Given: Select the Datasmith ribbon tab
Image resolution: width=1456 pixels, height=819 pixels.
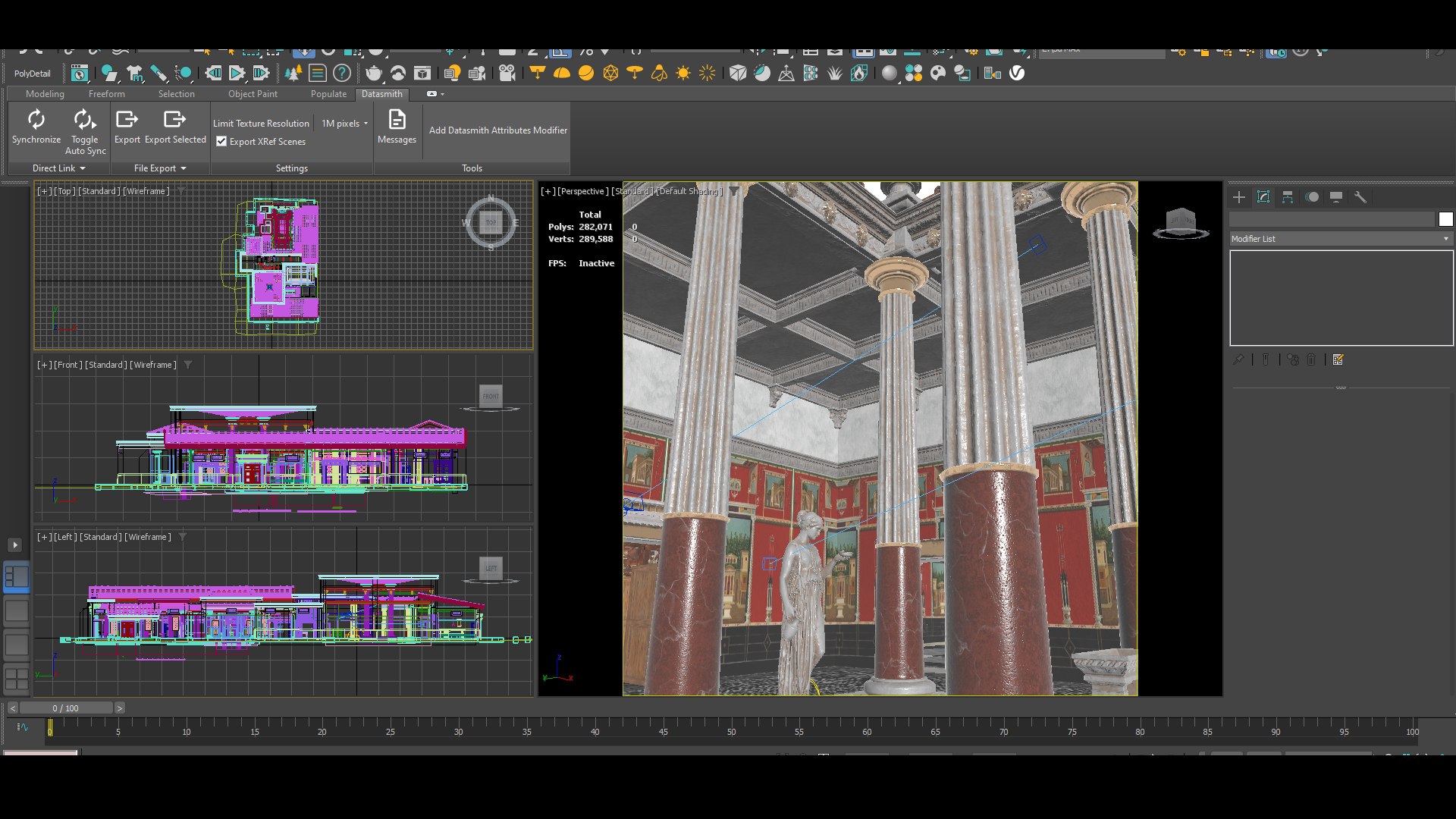Looking at the screenshot, I should coord(381,94).
